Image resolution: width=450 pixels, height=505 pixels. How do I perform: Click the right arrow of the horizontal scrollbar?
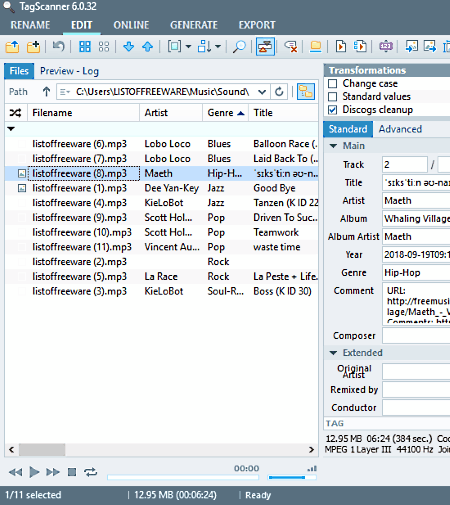pyautogui.click(x=312, y=450)
